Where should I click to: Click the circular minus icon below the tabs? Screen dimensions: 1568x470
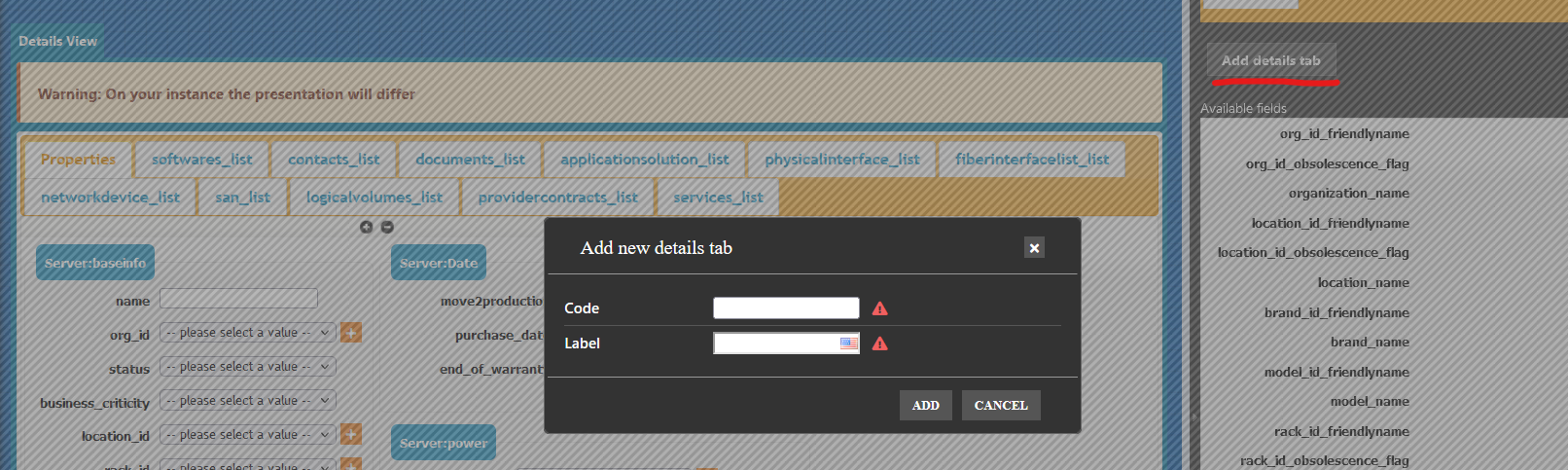(x=387, y=227)
